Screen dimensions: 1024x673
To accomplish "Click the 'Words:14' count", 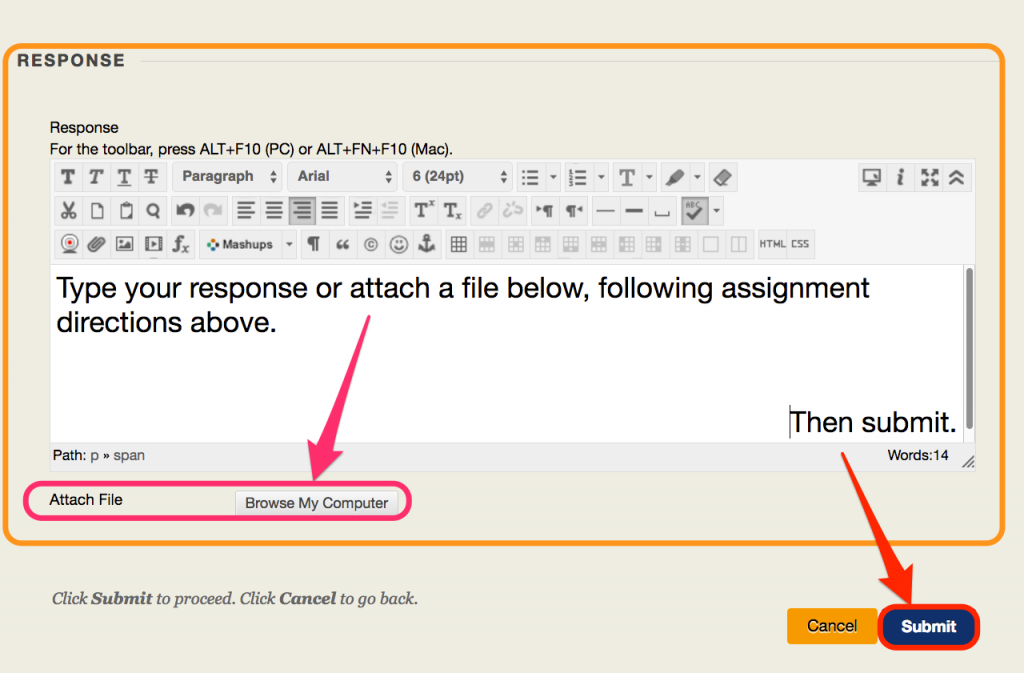I will click(x=918, y=455).
